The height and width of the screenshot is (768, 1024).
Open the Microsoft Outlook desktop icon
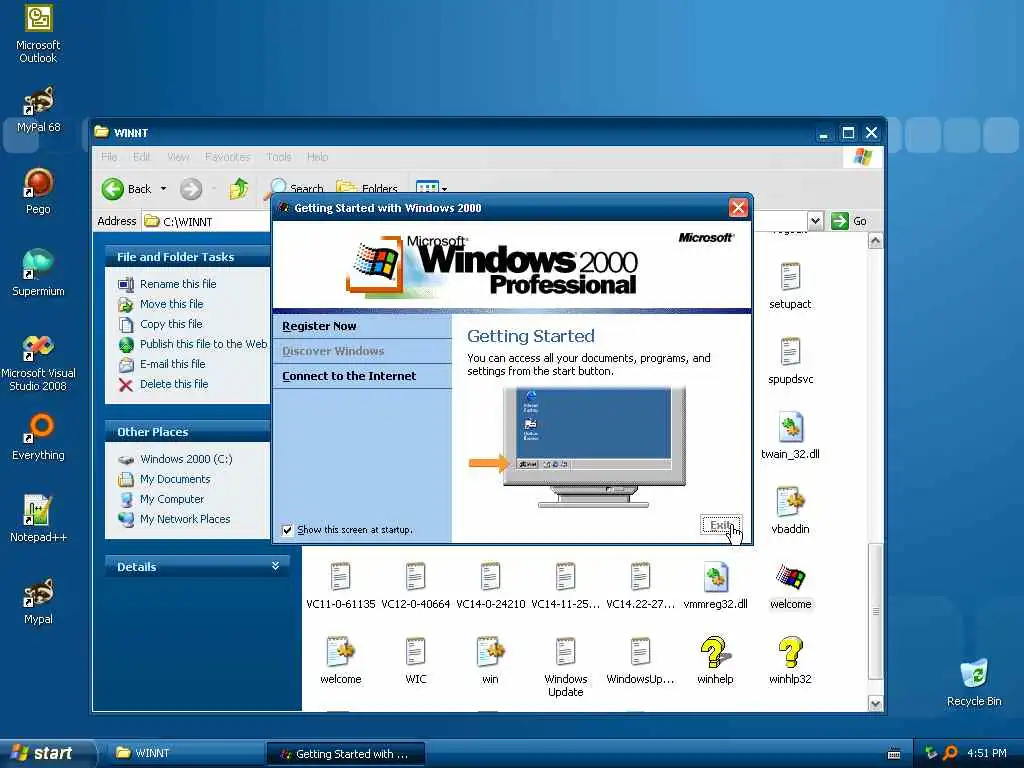click(x=38, y=33)
